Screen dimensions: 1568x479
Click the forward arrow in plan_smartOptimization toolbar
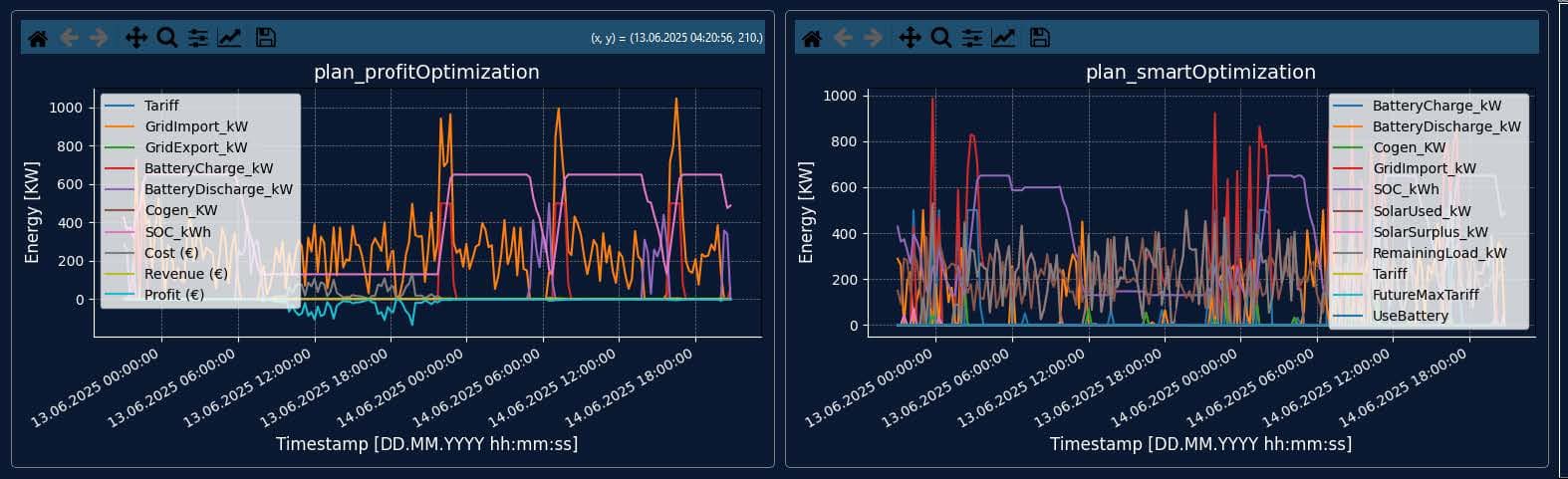[x=874, y=38]
